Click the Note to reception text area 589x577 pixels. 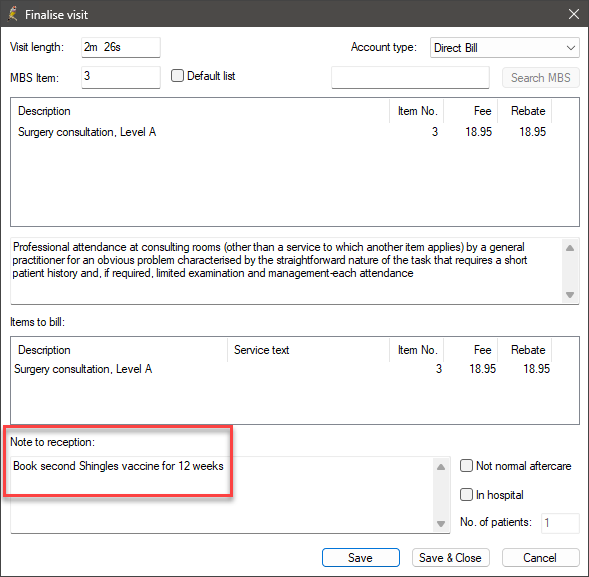pyautogui.click(x=222, y=495)
